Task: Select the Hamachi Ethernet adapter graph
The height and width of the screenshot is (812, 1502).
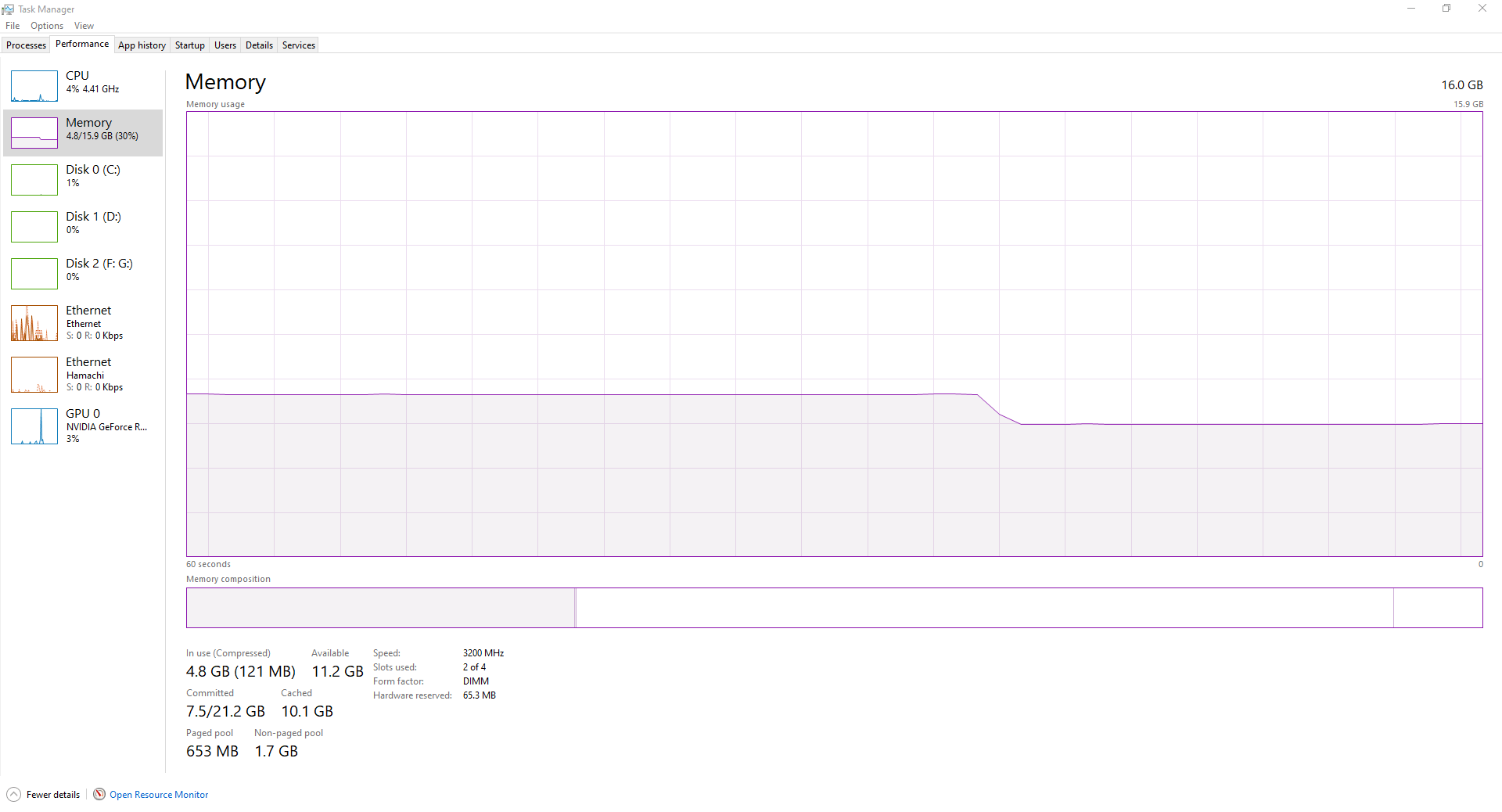Action: click(x=82, y=374)
